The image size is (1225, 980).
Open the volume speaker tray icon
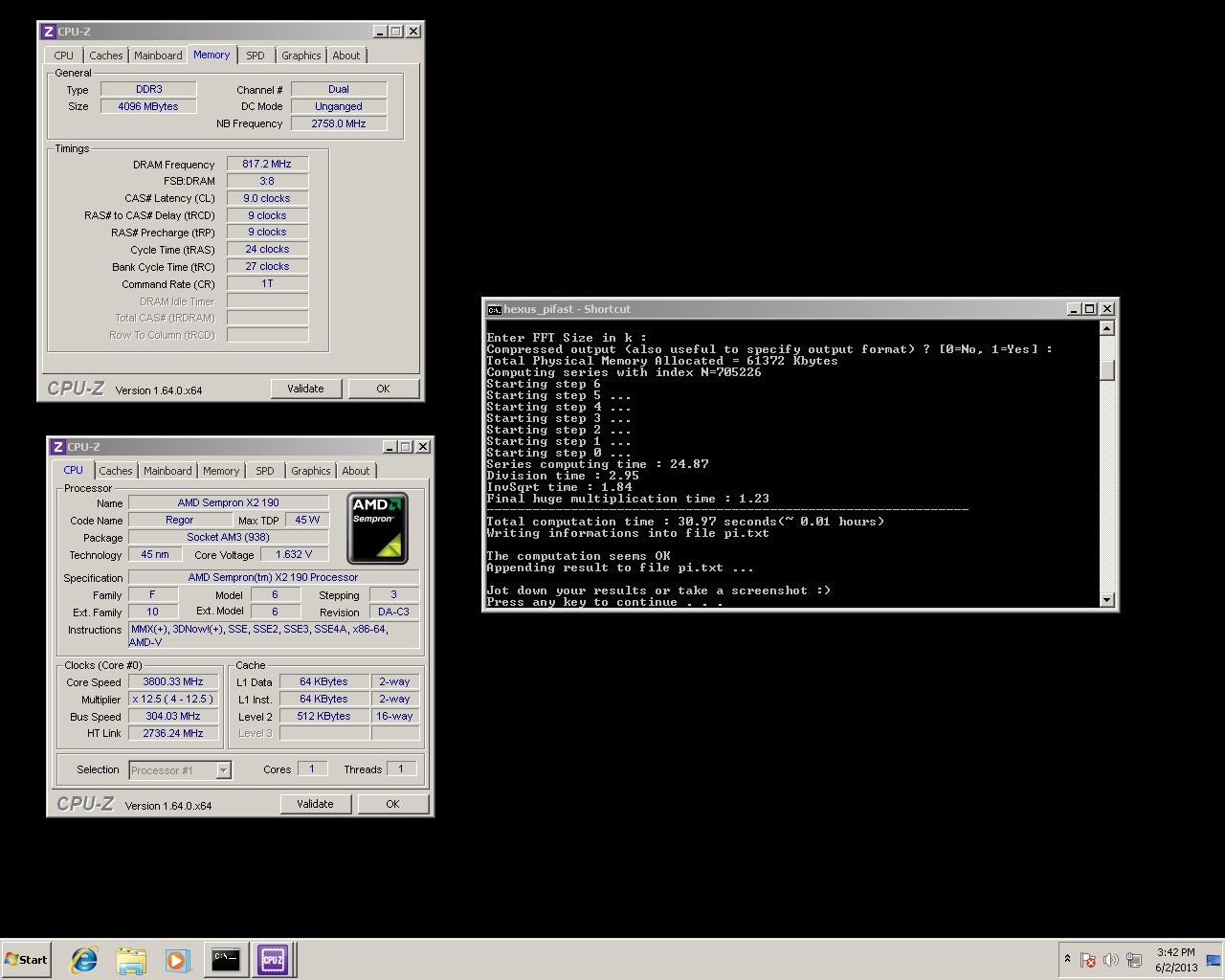[1111, 959]
